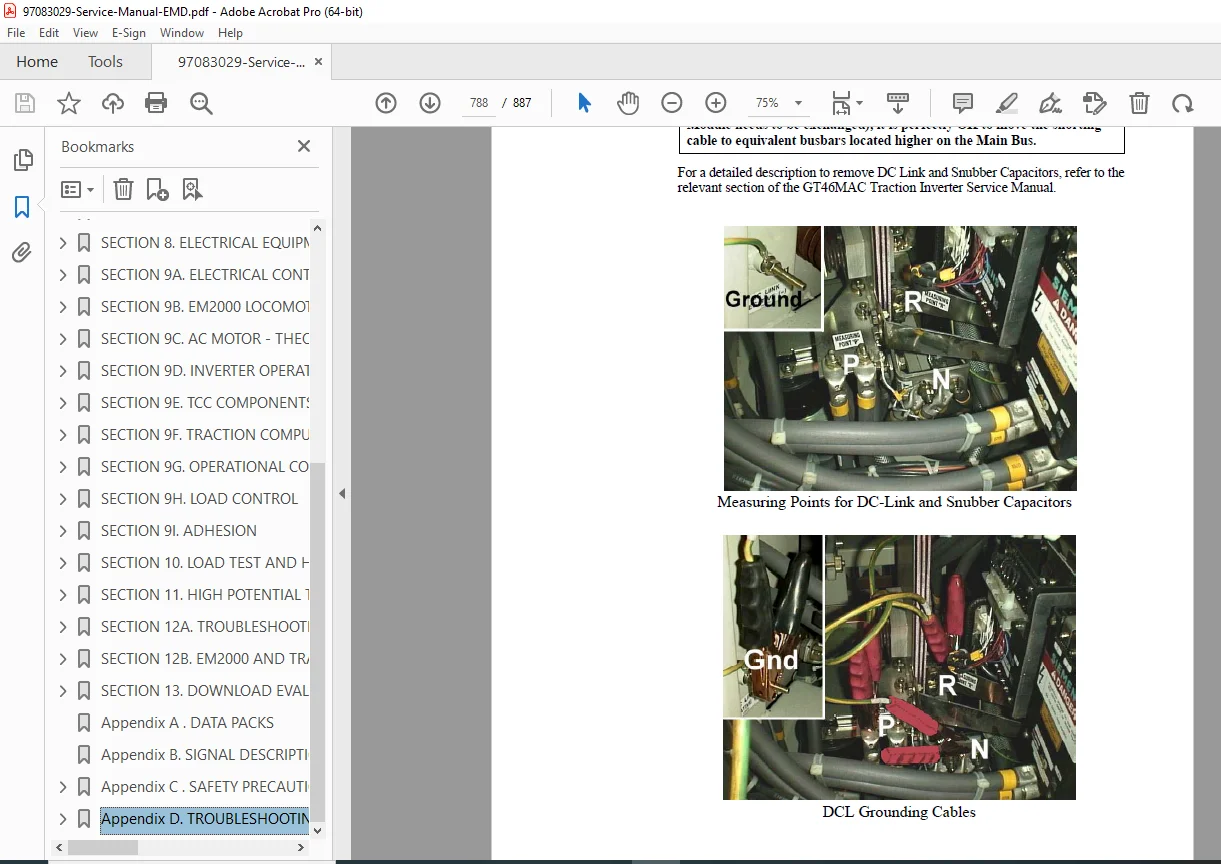Toggle the scrolling read mode icon
Screen dimensions: 1221x864
(x=898, y=103)
